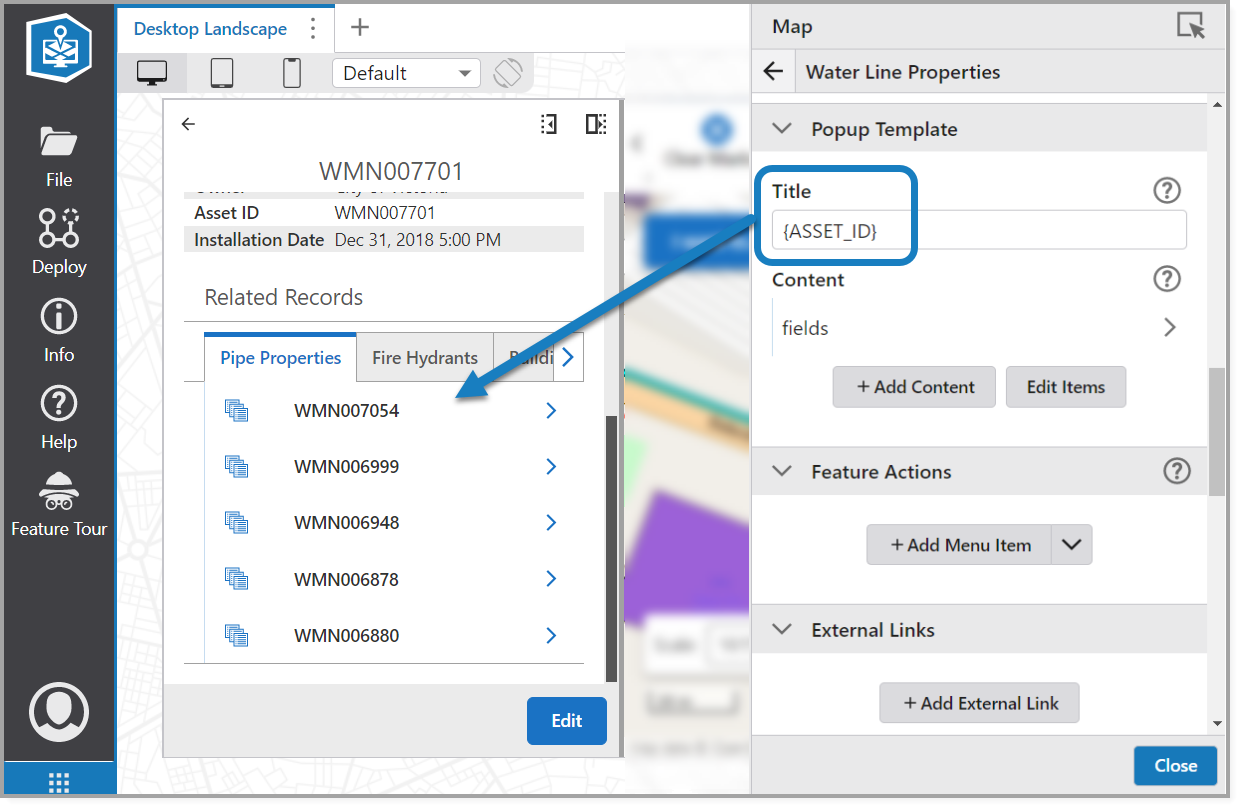Click the popup panel scrollbar thumb
This screenshot has height=810, width=1242.
pyautogui.click(x=612, y=550)
